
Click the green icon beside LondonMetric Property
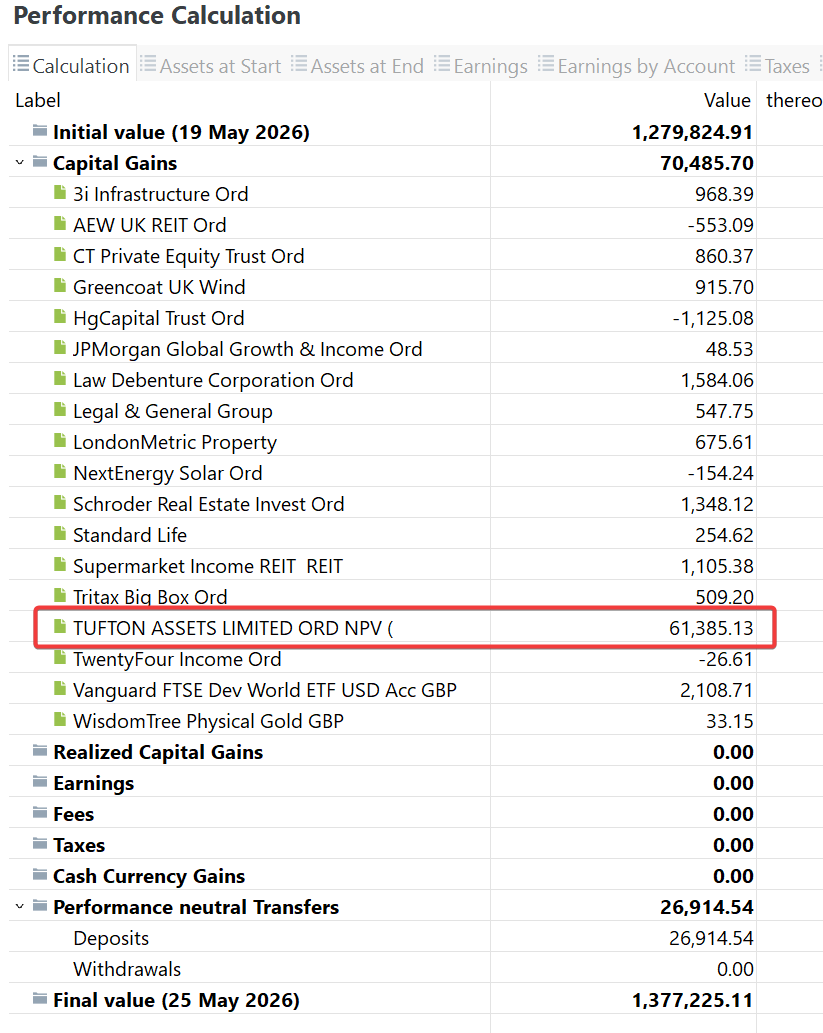point(60,440)
